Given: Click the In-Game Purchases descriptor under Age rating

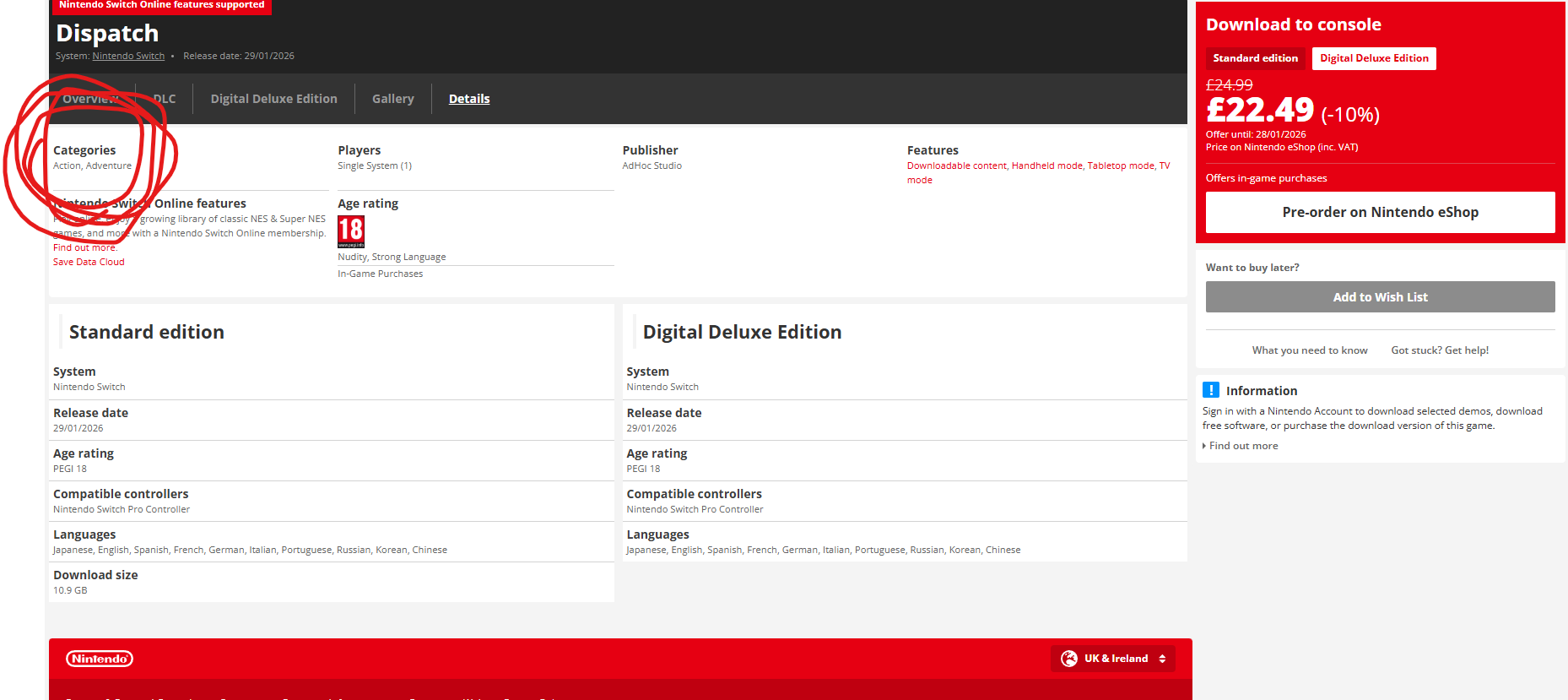Looking at the screenshot, I should (x=381, y=274).
